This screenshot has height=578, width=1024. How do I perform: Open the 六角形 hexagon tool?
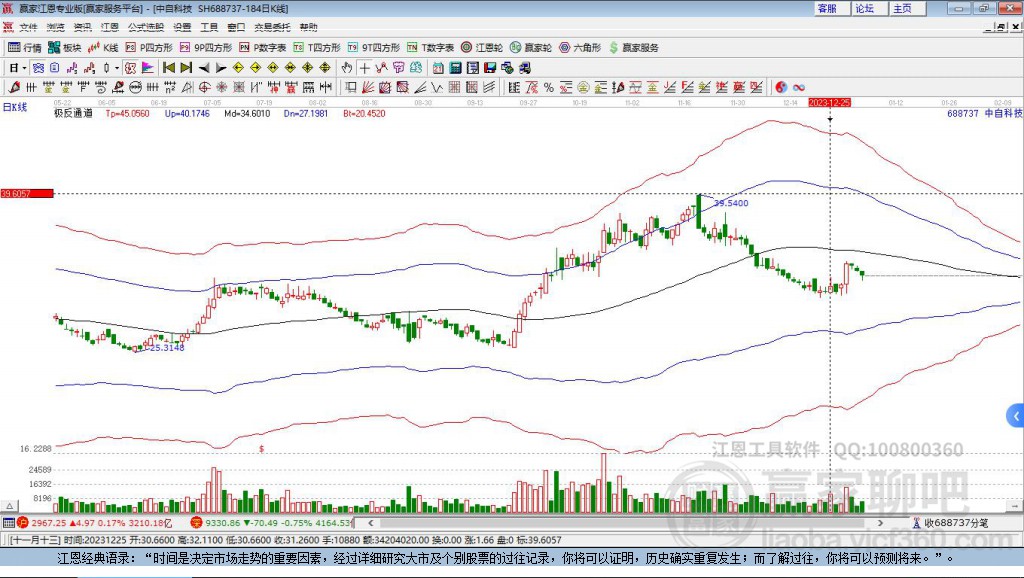tap(580, 48)
